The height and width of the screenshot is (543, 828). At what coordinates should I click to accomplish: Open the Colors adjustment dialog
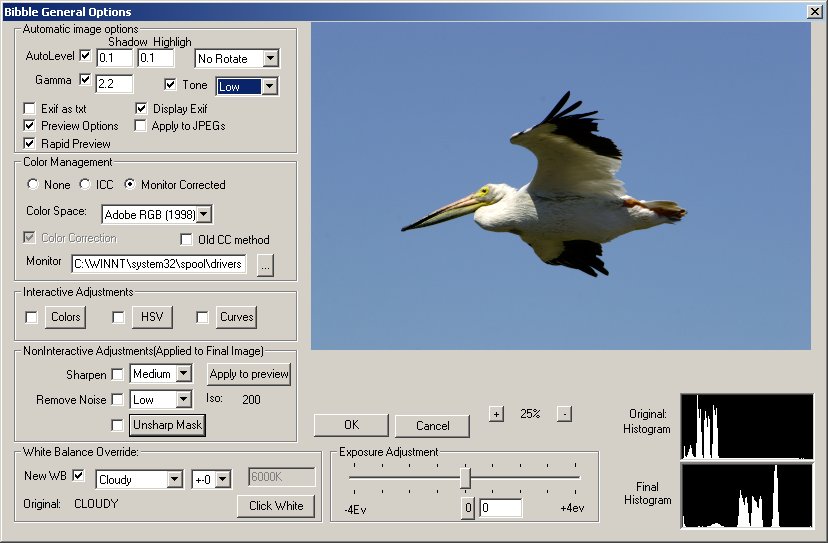[65, 317]
